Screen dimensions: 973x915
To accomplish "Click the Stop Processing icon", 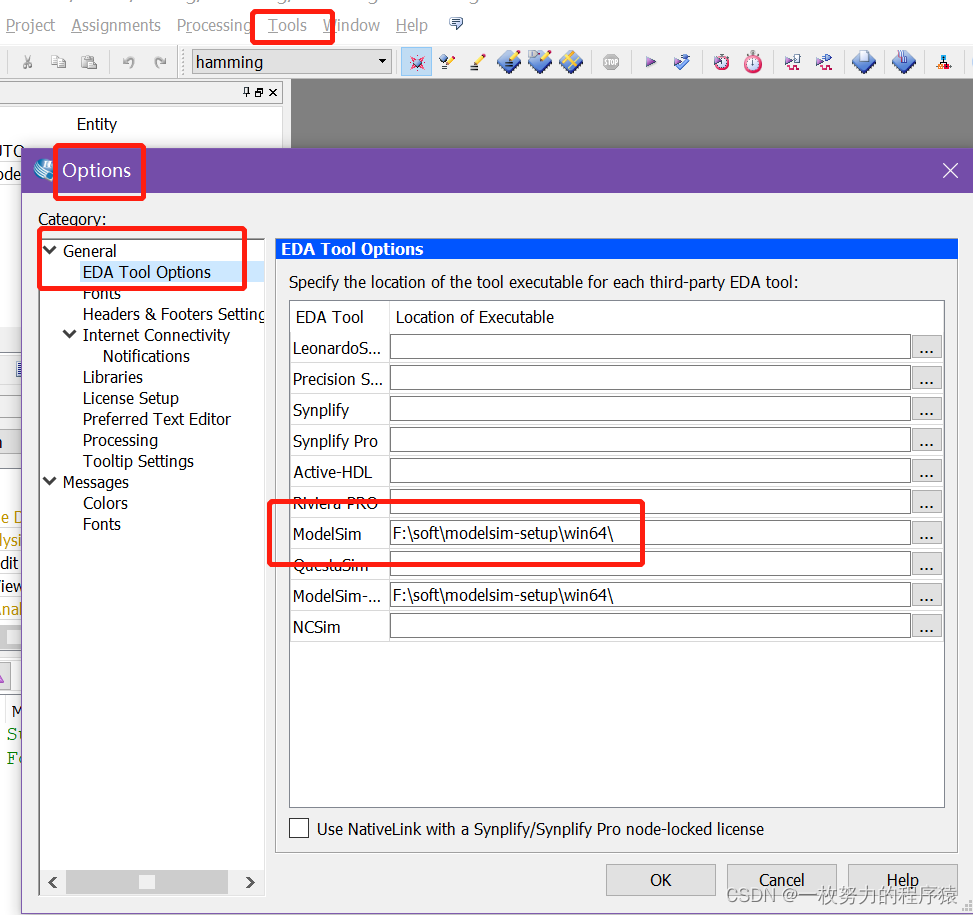I will pyautogui.click(x=611, y=62).
